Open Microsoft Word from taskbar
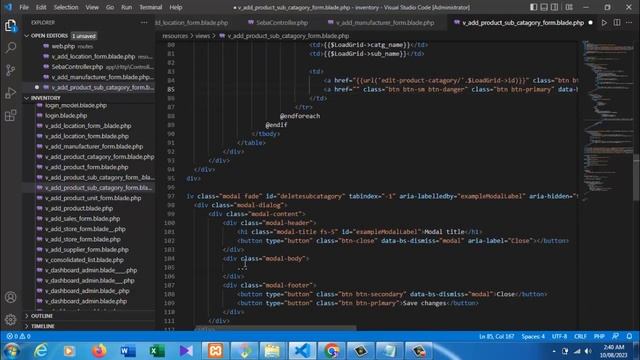This screenshot has height=360, width=640. tap(128, 351)
